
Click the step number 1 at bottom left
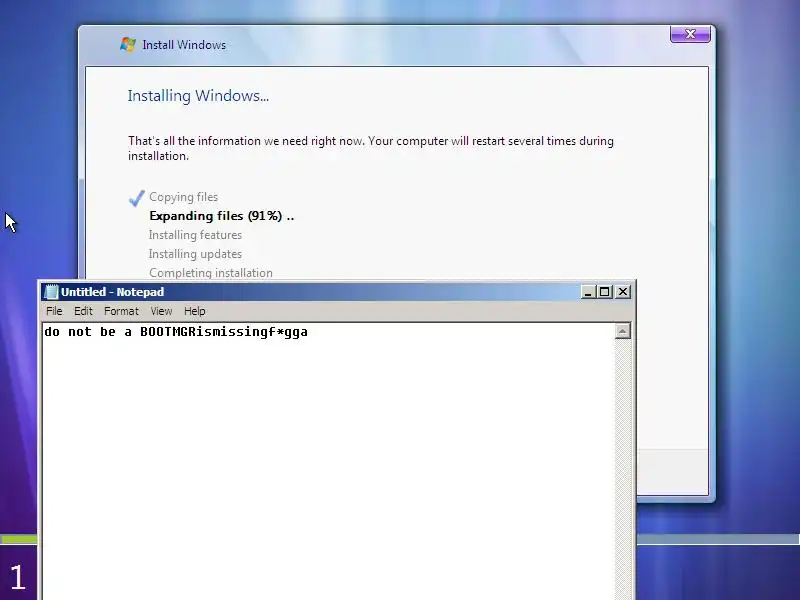(18, 577)
